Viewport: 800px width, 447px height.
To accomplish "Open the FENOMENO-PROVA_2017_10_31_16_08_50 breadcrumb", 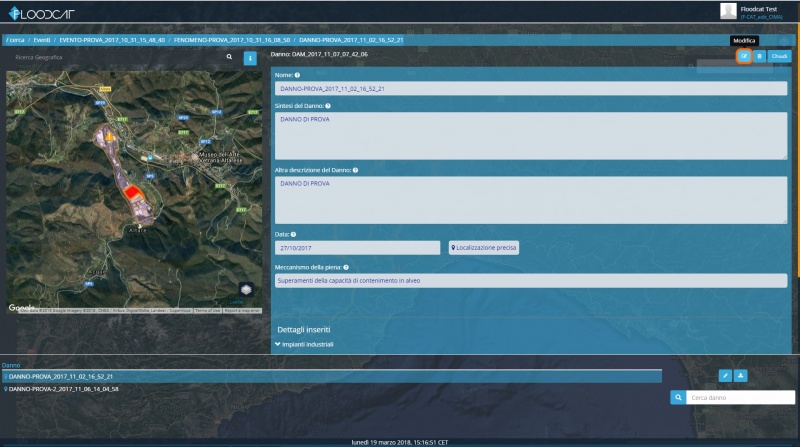I will click(232, 40).
